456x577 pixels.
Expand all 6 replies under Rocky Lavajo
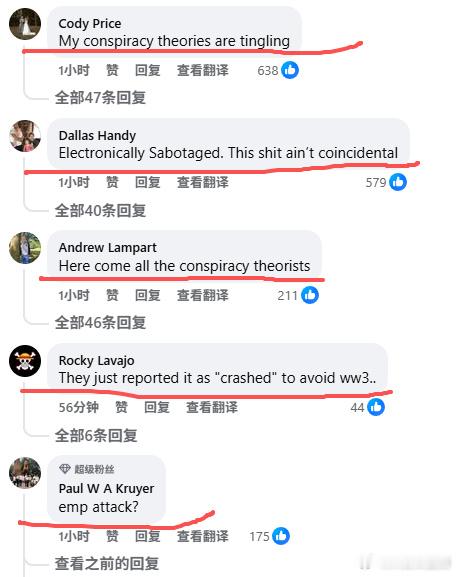pyautogui.click(x=96, y=435)
